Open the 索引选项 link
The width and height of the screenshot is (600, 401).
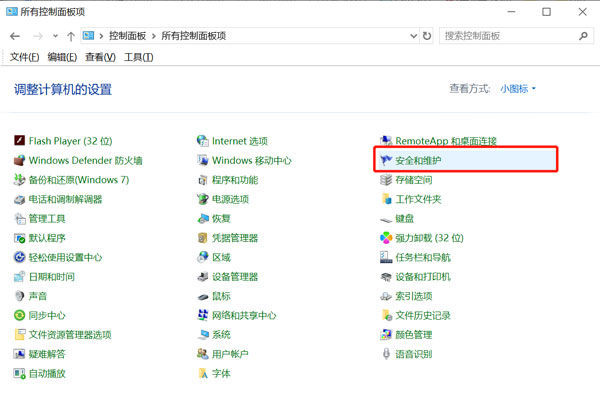[414, 296]
